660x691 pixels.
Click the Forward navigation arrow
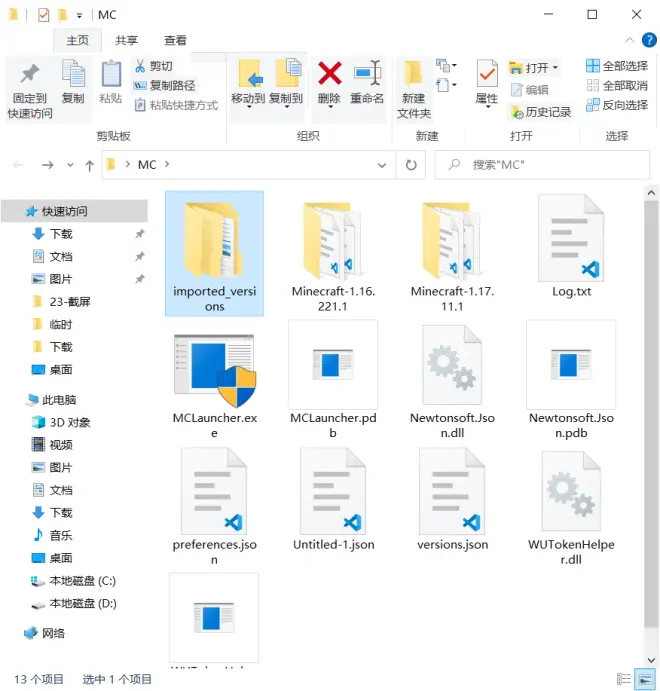point(48,165)
